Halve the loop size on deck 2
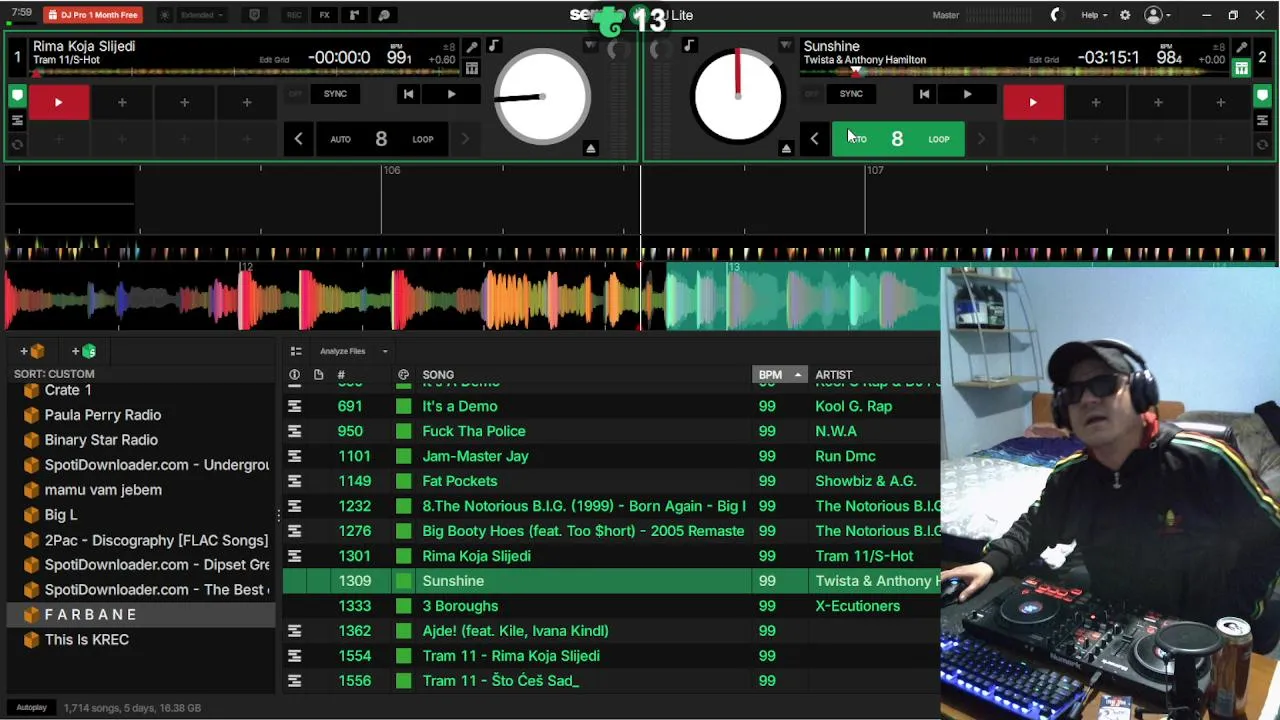The image size is (1280, 720). 814,139
